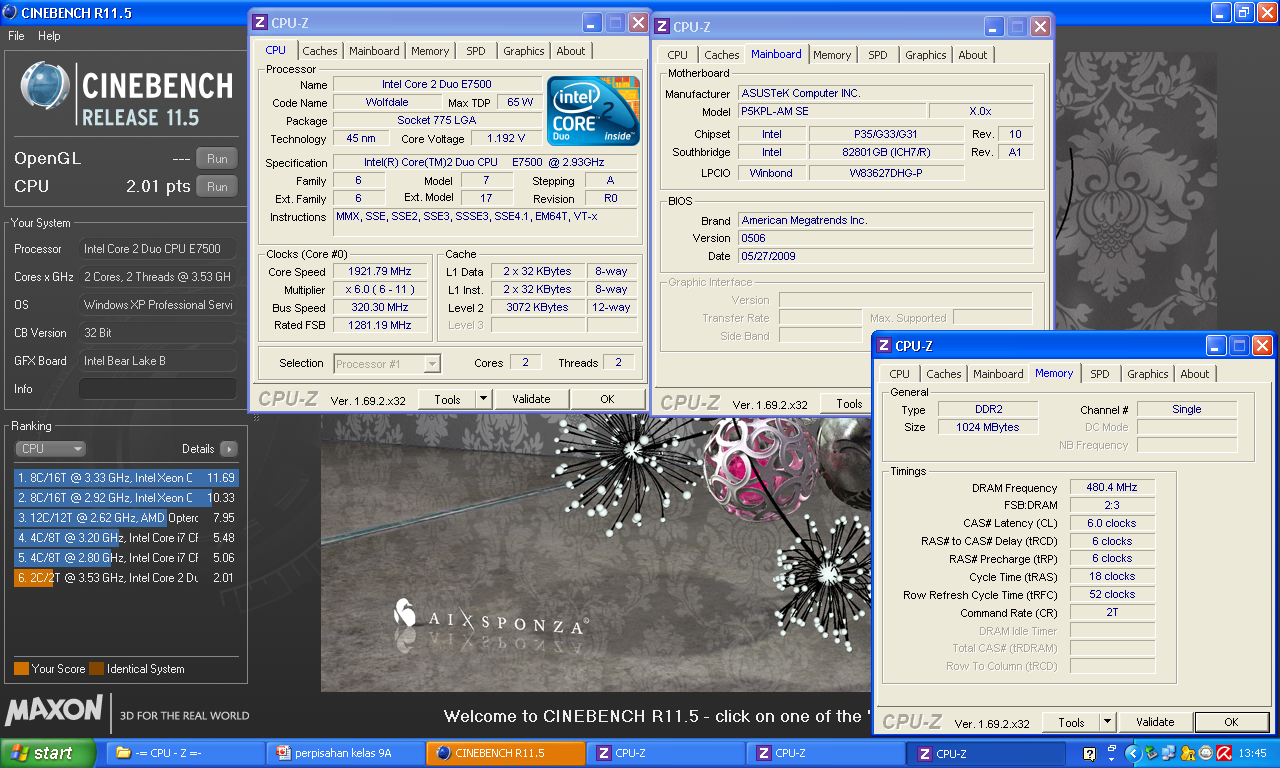Switch to Caches tab in CPU window

pos(320,51)
